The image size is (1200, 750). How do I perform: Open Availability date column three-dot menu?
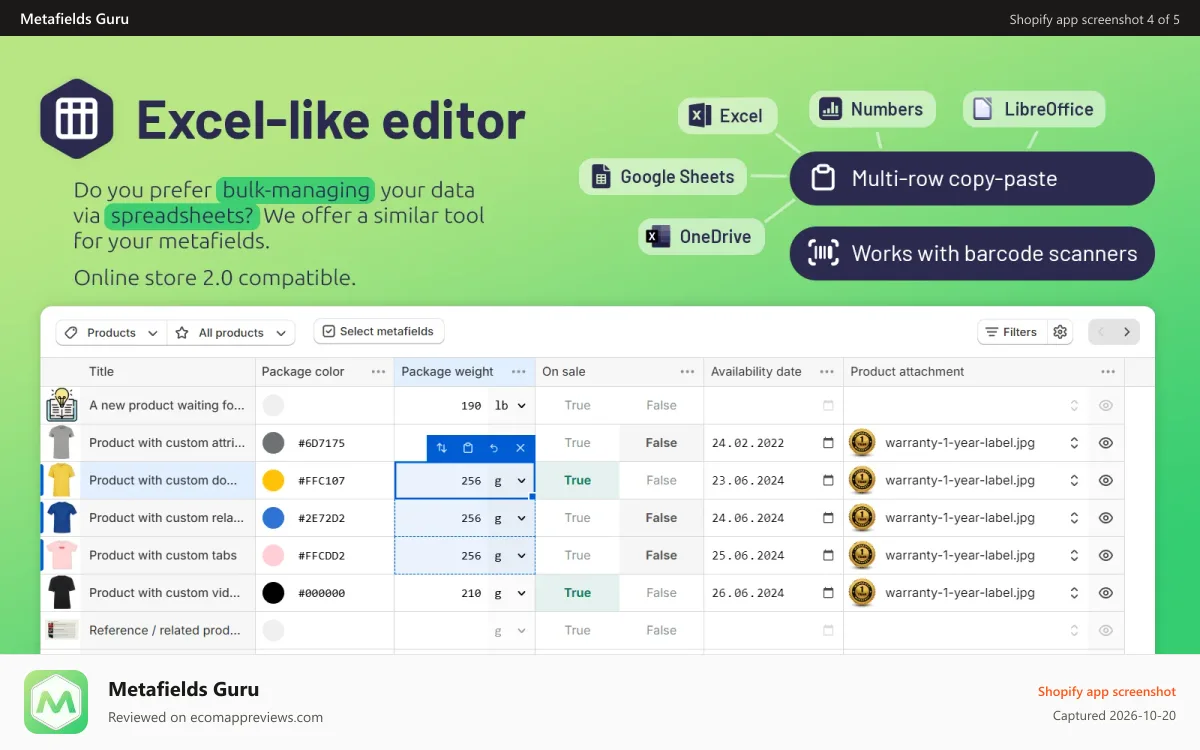(827, 372)
